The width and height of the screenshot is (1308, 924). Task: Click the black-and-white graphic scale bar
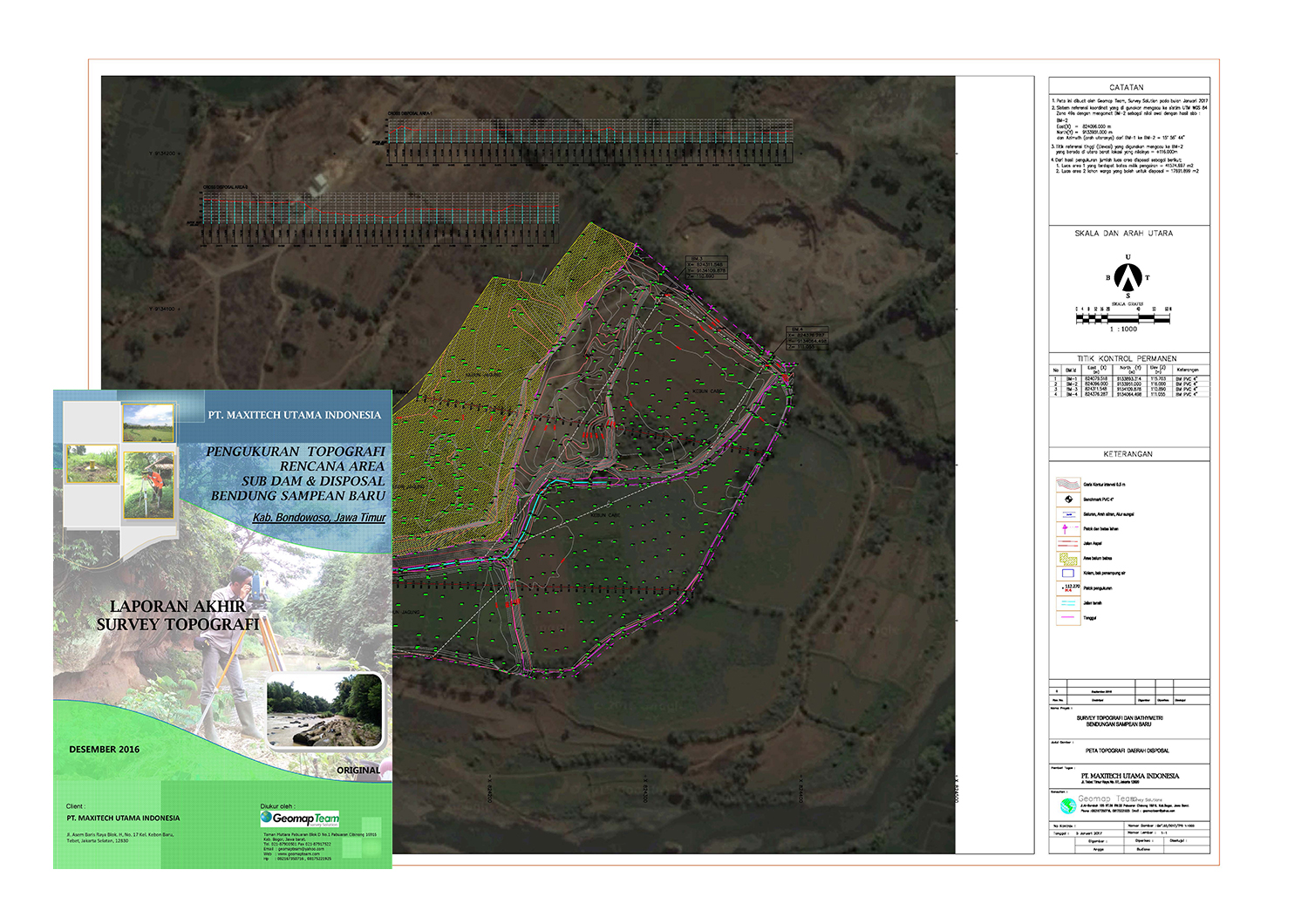pos(1123,319)
